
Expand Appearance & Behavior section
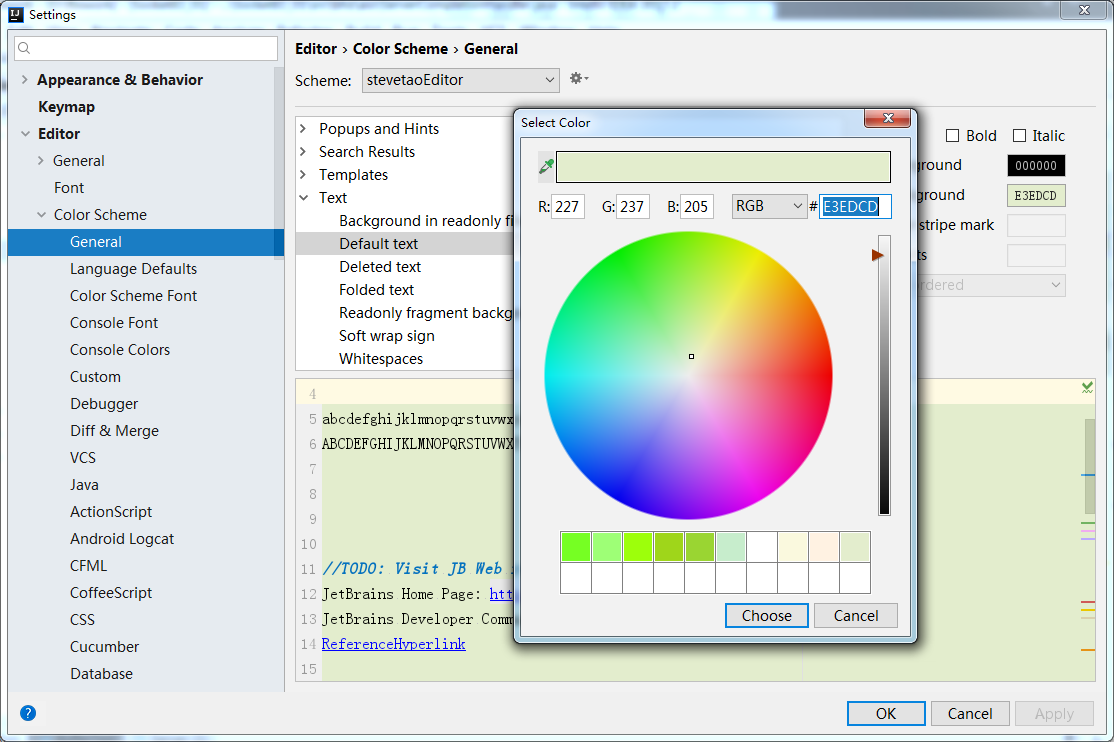coord(25,80)
